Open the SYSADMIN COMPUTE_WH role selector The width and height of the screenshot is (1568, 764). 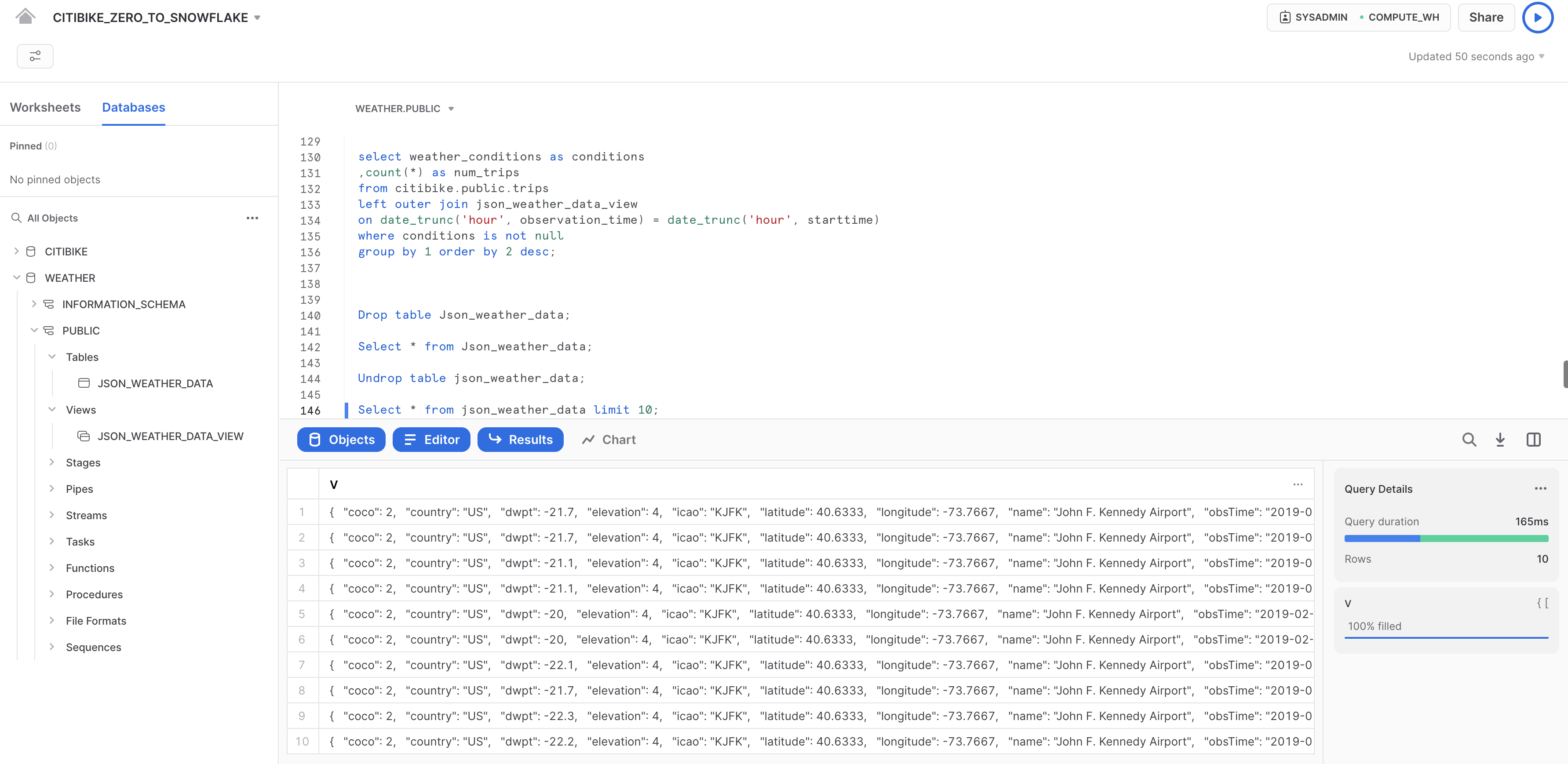(1358, 17)
